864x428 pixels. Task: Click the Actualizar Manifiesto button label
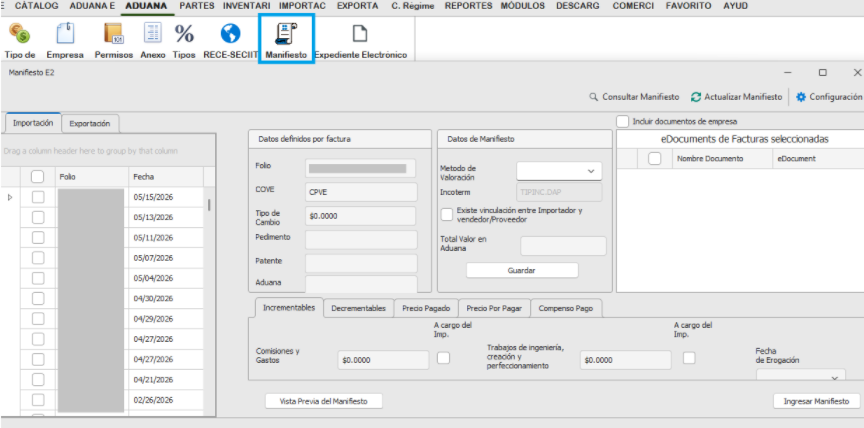(x=743, y=97)
